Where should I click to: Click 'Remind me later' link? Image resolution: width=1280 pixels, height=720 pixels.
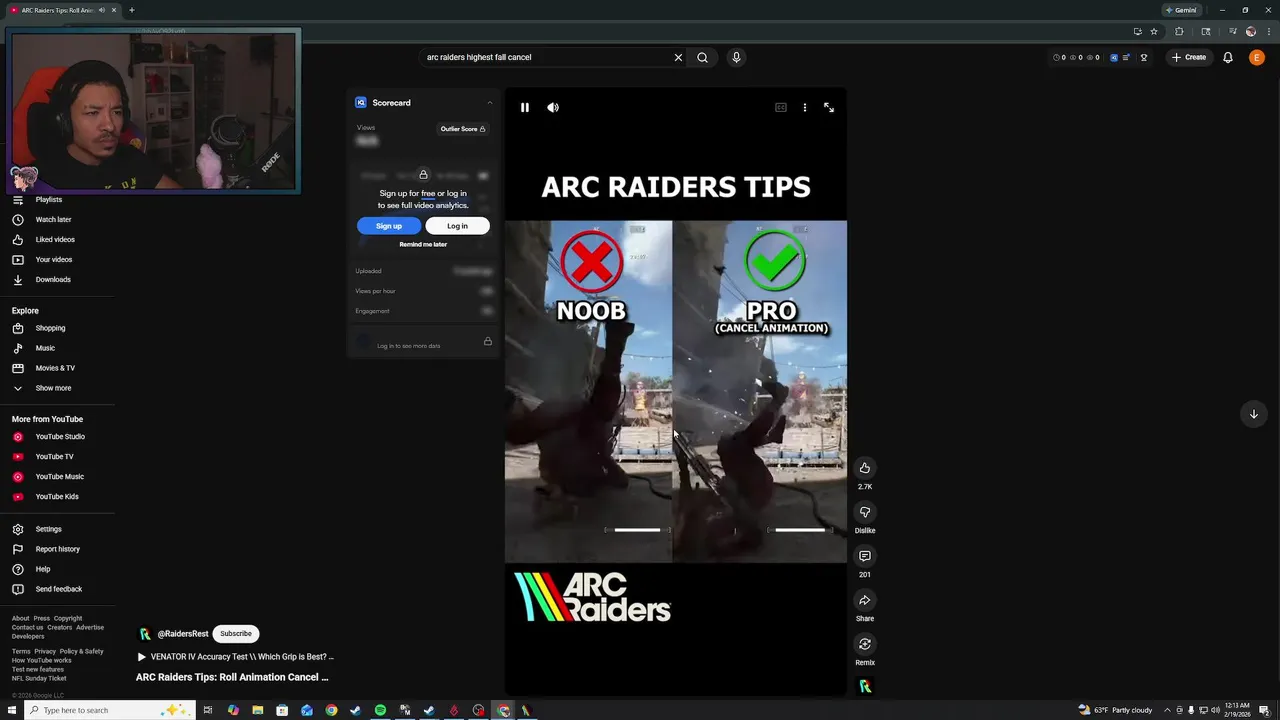pos(423,244)
